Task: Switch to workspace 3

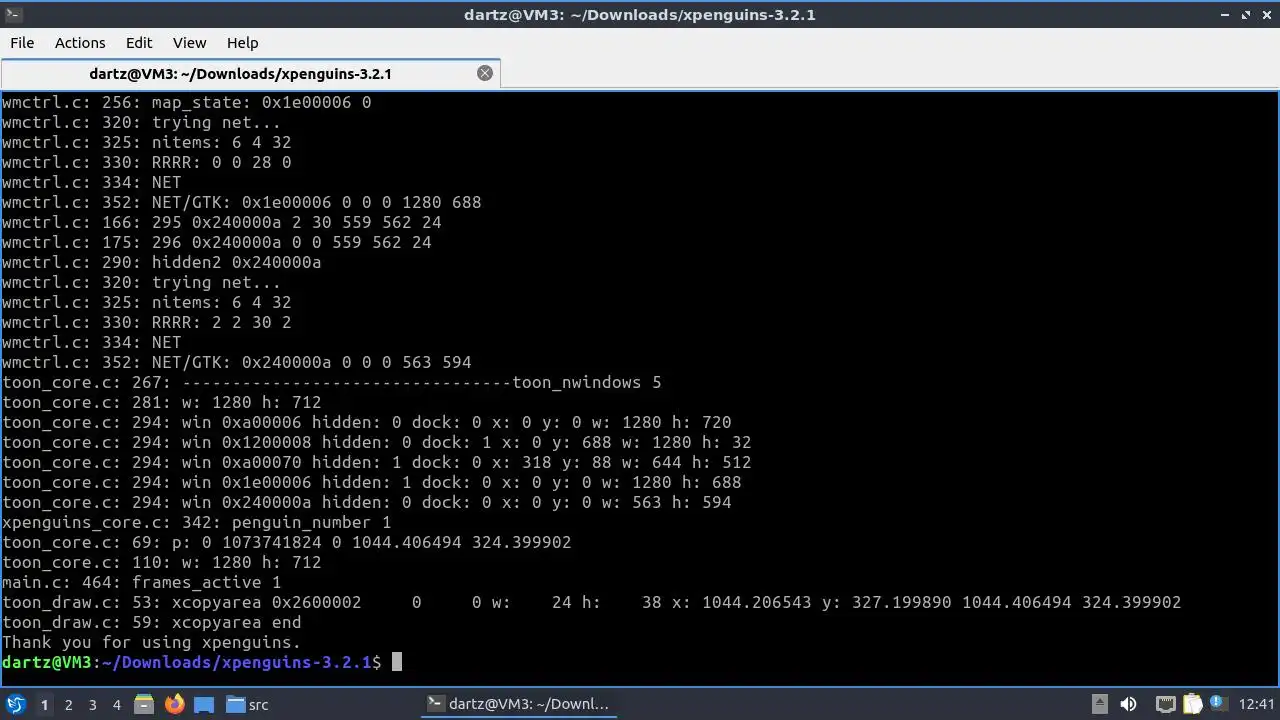Action: (92, 705)
